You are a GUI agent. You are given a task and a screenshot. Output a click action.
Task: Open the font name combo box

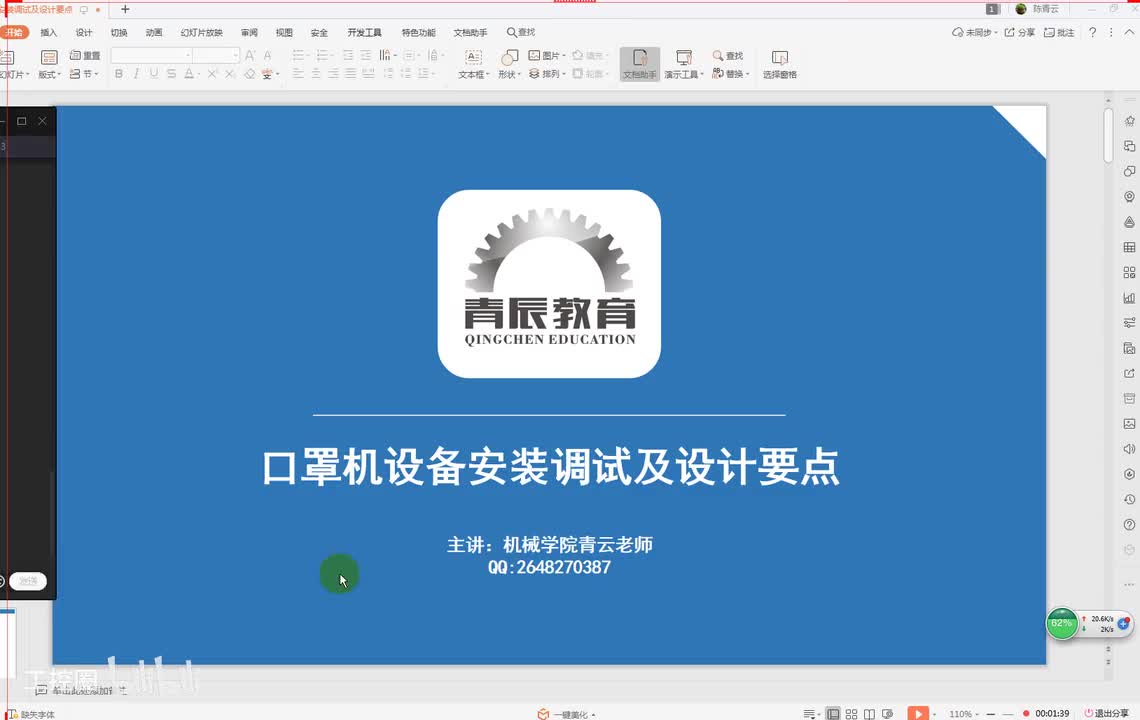click(x=151, y=55)
